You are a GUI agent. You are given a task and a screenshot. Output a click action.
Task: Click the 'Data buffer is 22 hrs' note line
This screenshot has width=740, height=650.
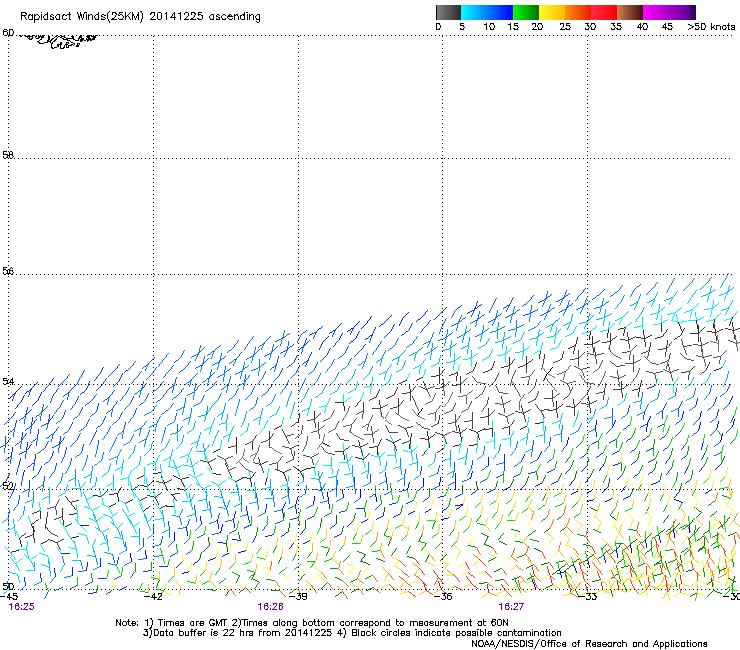[352, 633]
